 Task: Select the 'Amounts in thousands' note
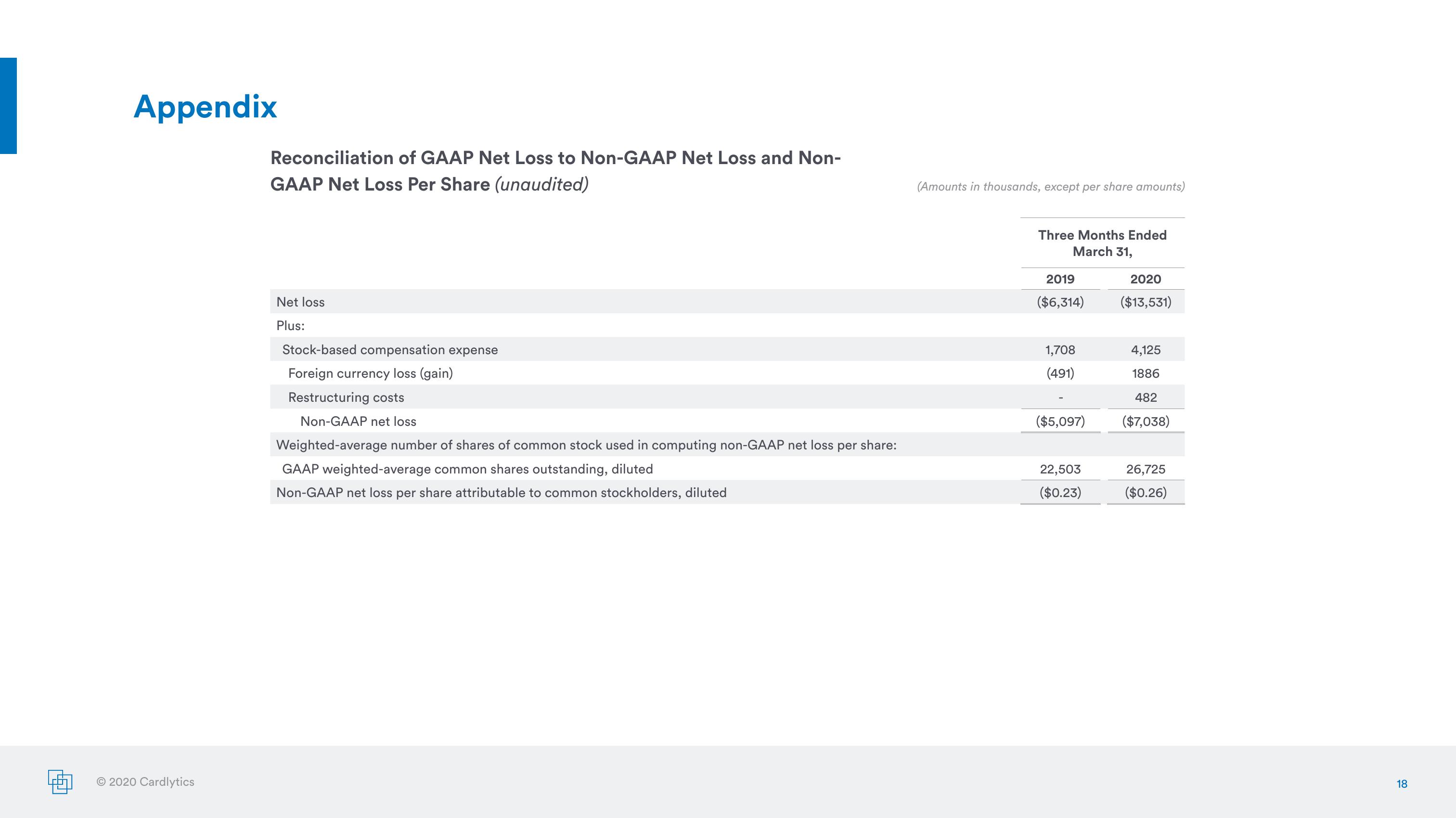coord(1051,186)
